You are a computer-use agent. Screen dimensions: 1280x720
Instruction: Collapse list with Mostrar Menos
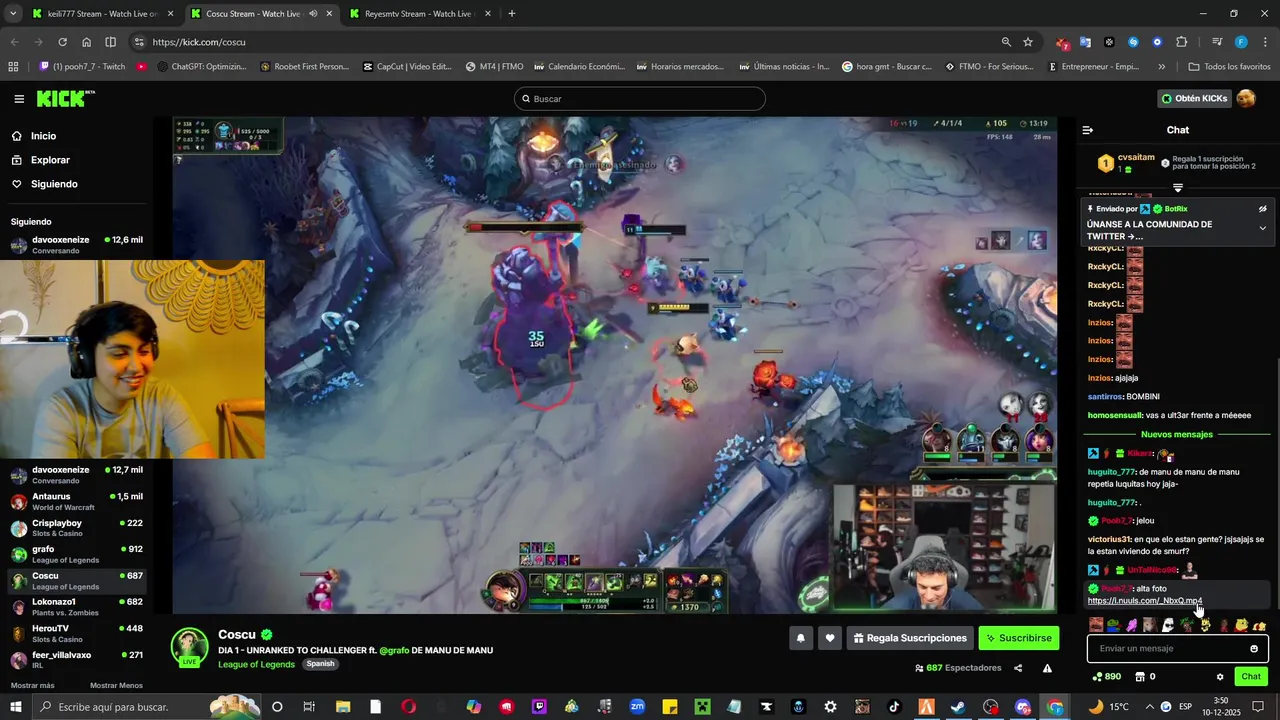[x=116, y=686]
